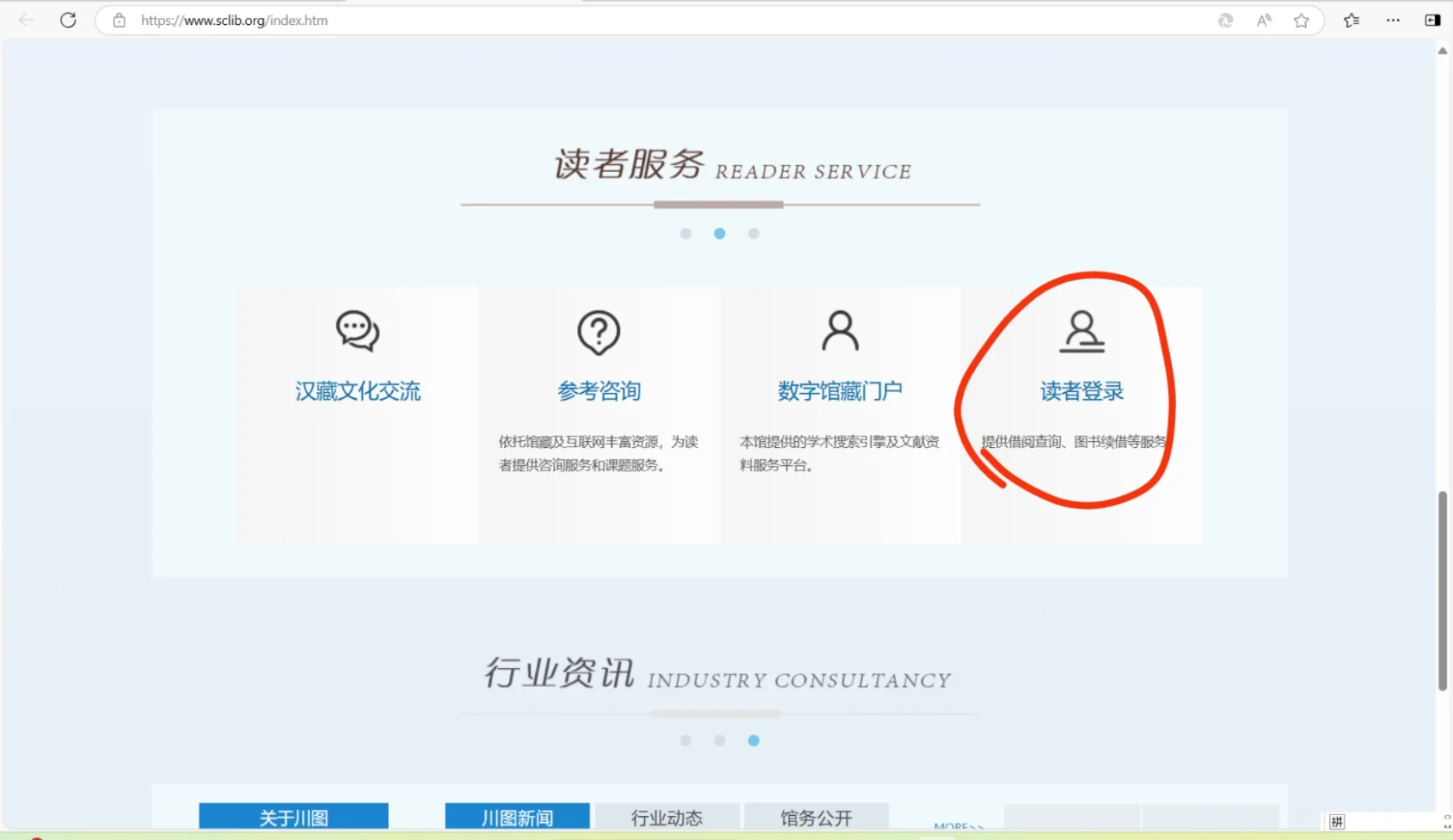The width and height of the screenshot is (1453, 840).
Task: Open browser settings and more menu
Action: click(1393, 20)
